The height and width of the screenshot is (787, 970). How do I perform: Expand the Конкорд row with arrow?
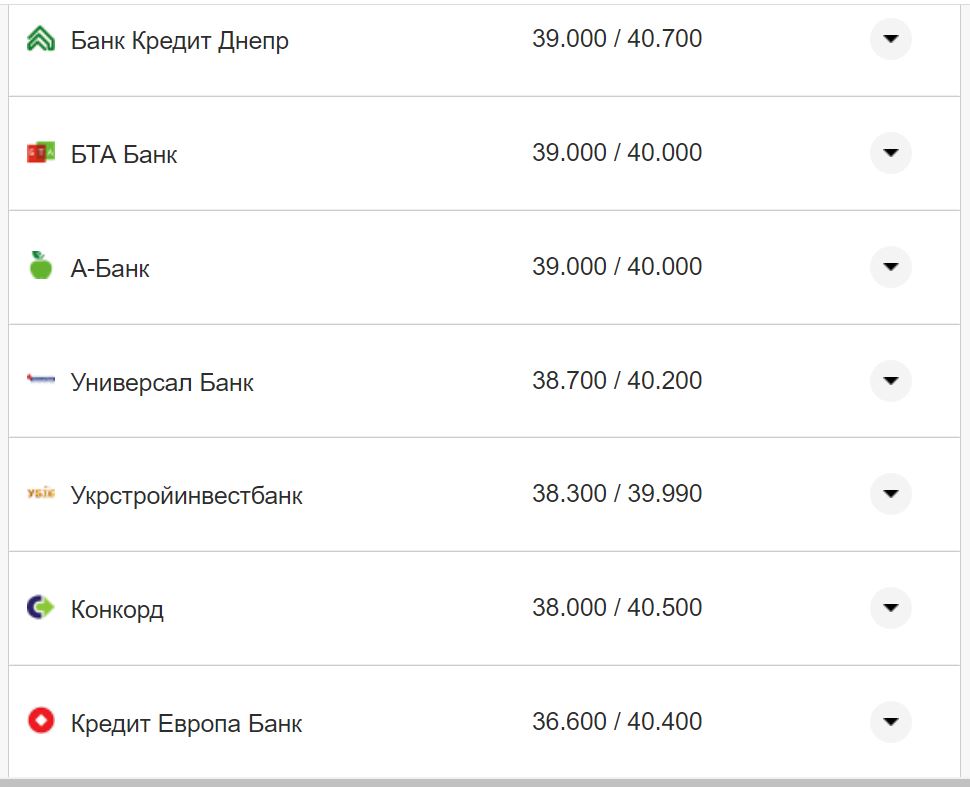click(x=890, y=608)
